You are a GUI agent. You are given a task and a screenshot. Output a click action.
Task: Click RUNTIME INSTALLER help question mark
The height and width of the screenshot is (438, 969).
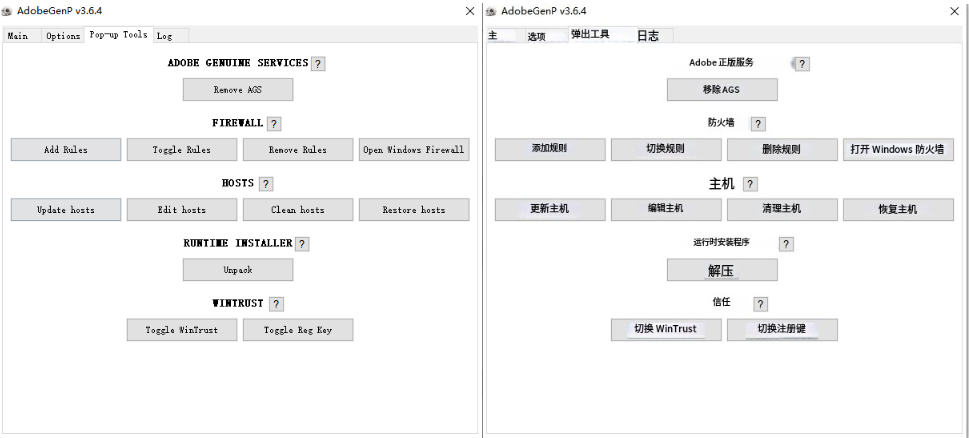pos(302,244)
